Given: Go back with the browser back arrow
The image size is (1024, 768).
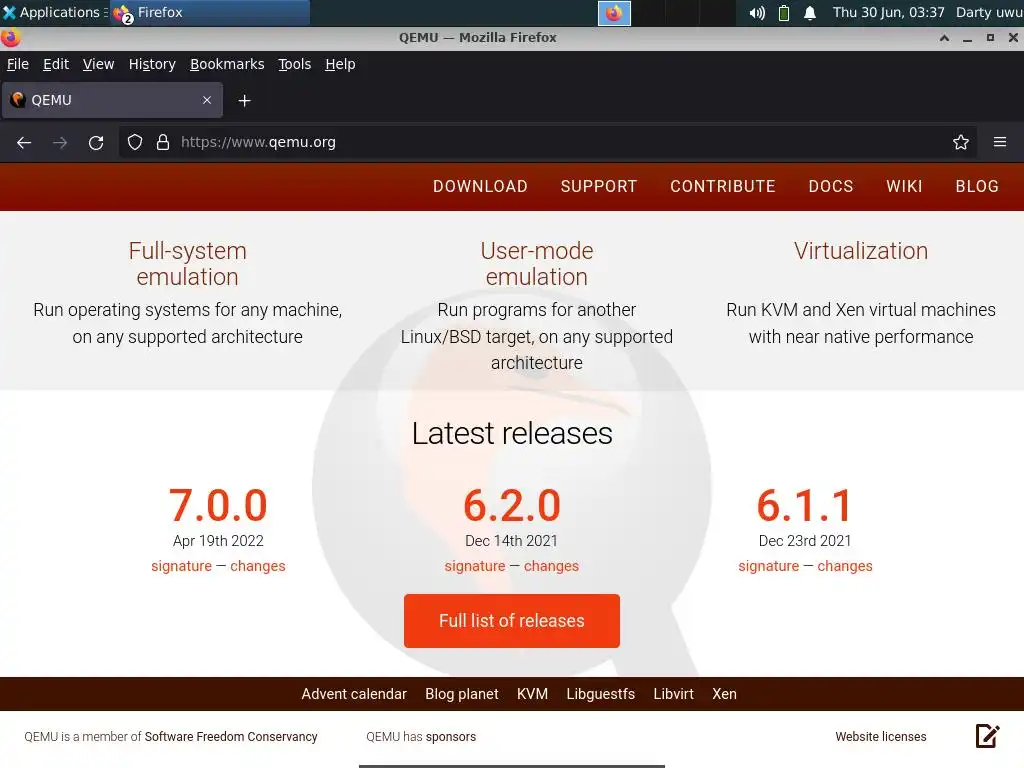Looking at the screenshot, I should [24, 142].
